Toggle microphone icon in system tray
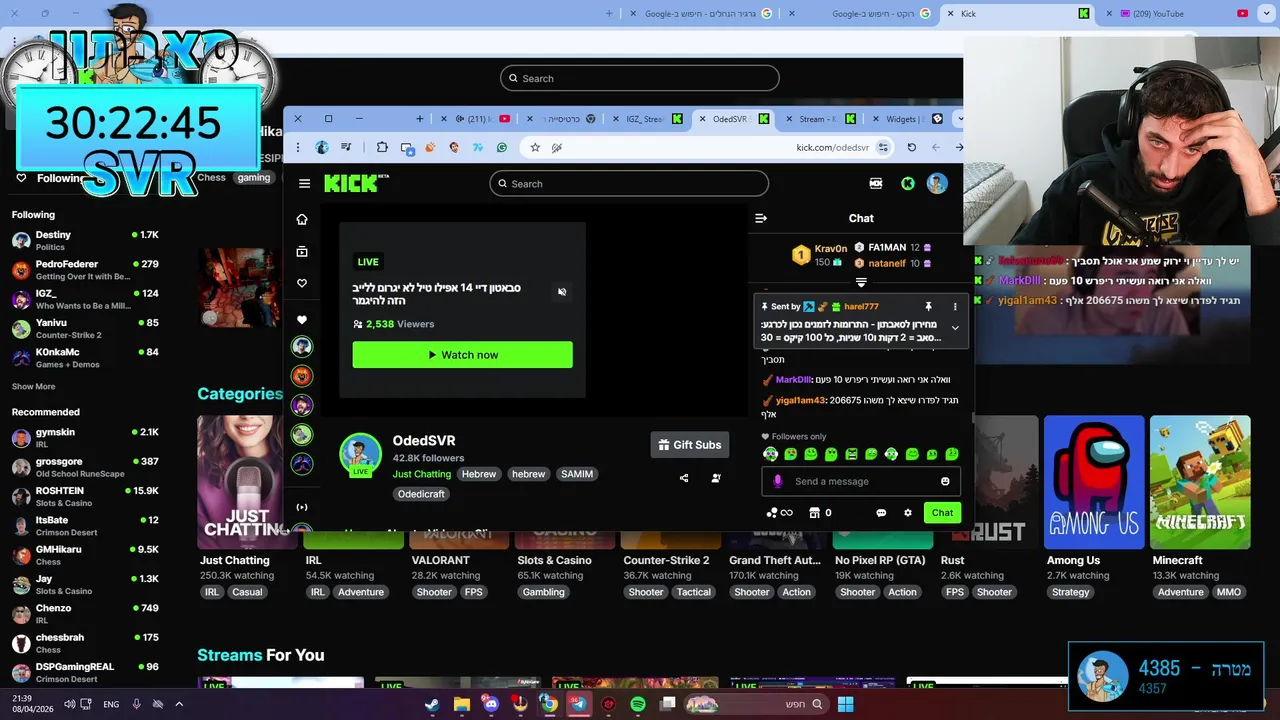This screenshot has width=1280, height=720. pos(137,704)
